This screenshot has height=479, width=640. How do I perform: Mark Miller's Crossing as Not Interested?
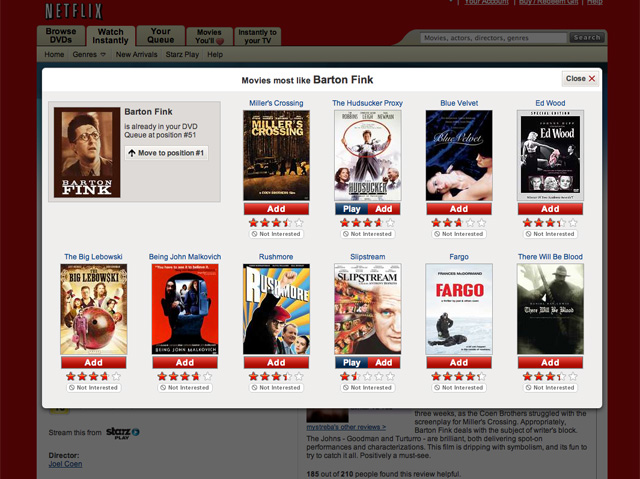click(276, 234)
